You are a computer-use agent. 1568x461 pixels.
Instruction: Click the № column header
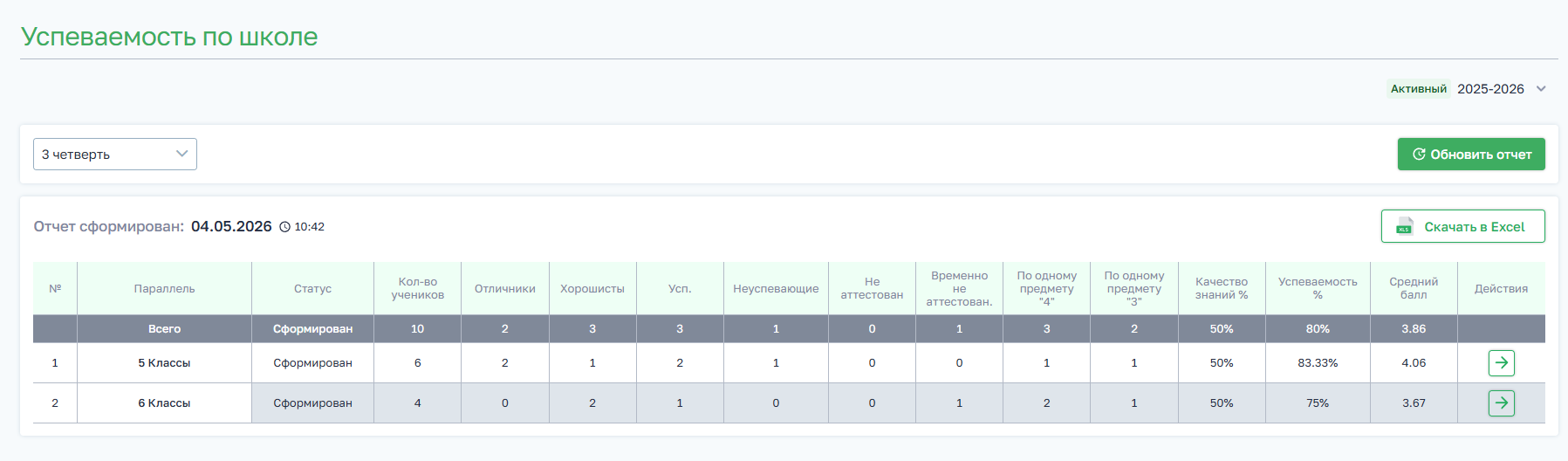(55, 288)
